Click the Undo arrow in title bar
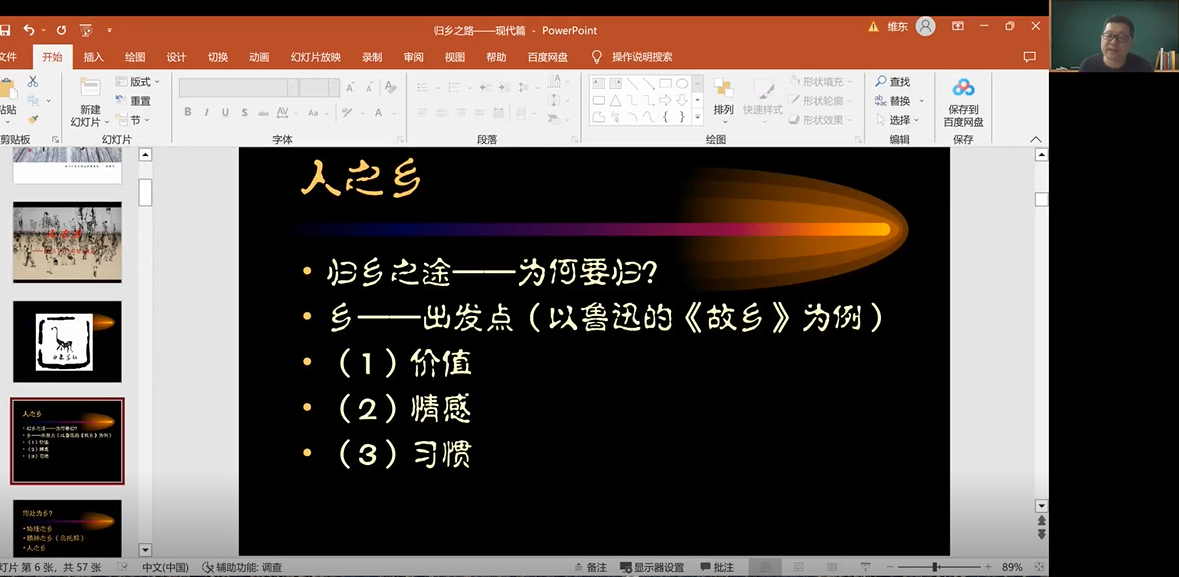1179x577 pixels. (x=29, y=30)
